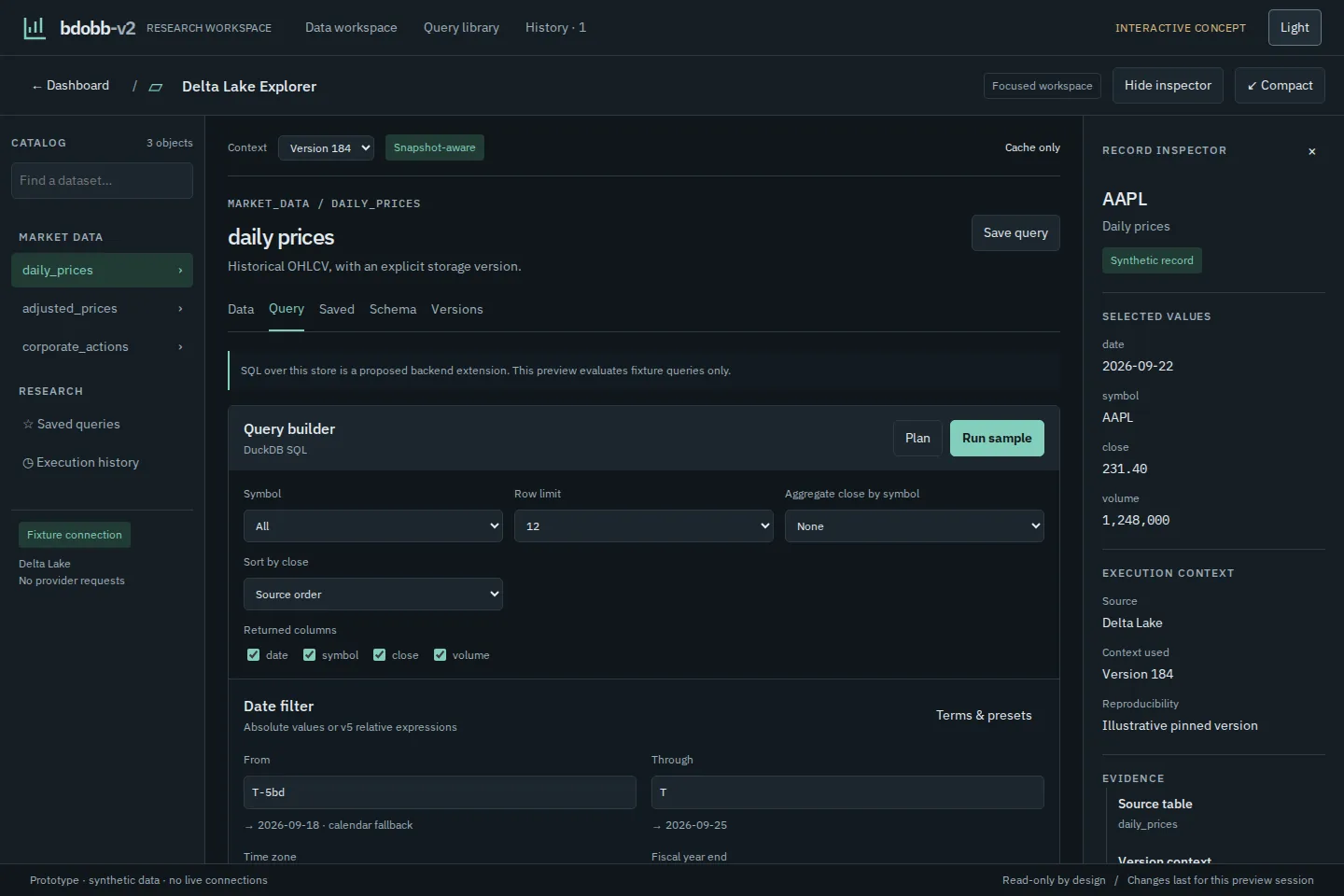The image size is (1344, 896).
Task: Click the bdobb-v2 bar chart logo icon
Action: pyautogui.click(x=35, y=27)
